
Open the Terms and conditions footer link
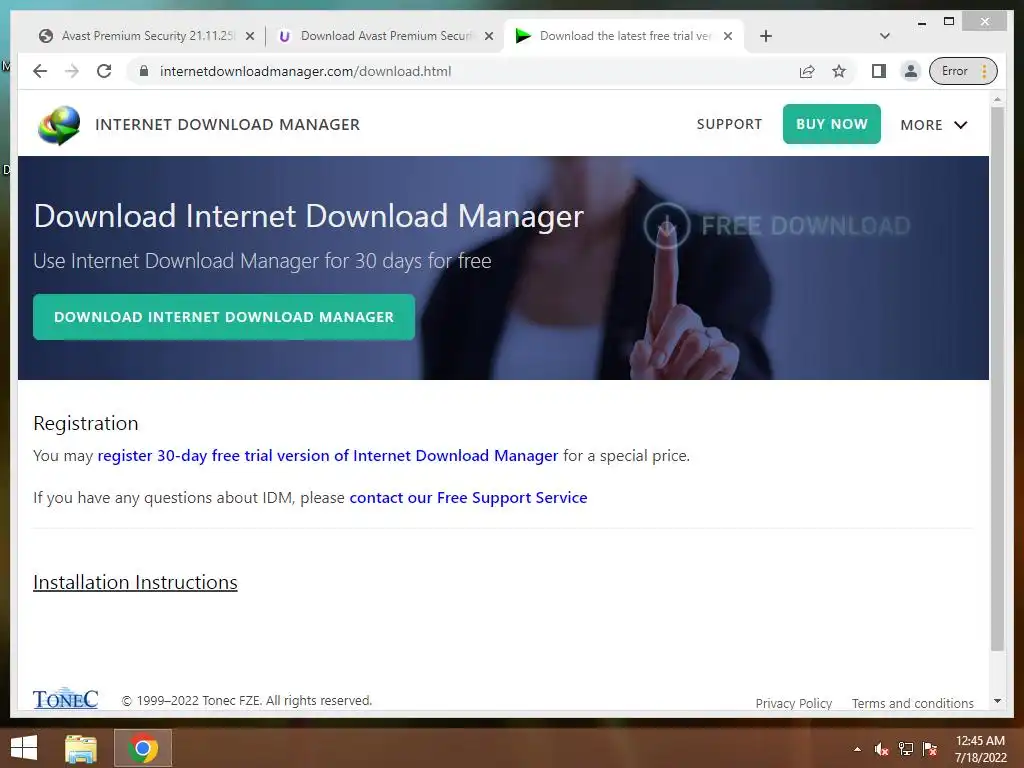coord(912,703)
